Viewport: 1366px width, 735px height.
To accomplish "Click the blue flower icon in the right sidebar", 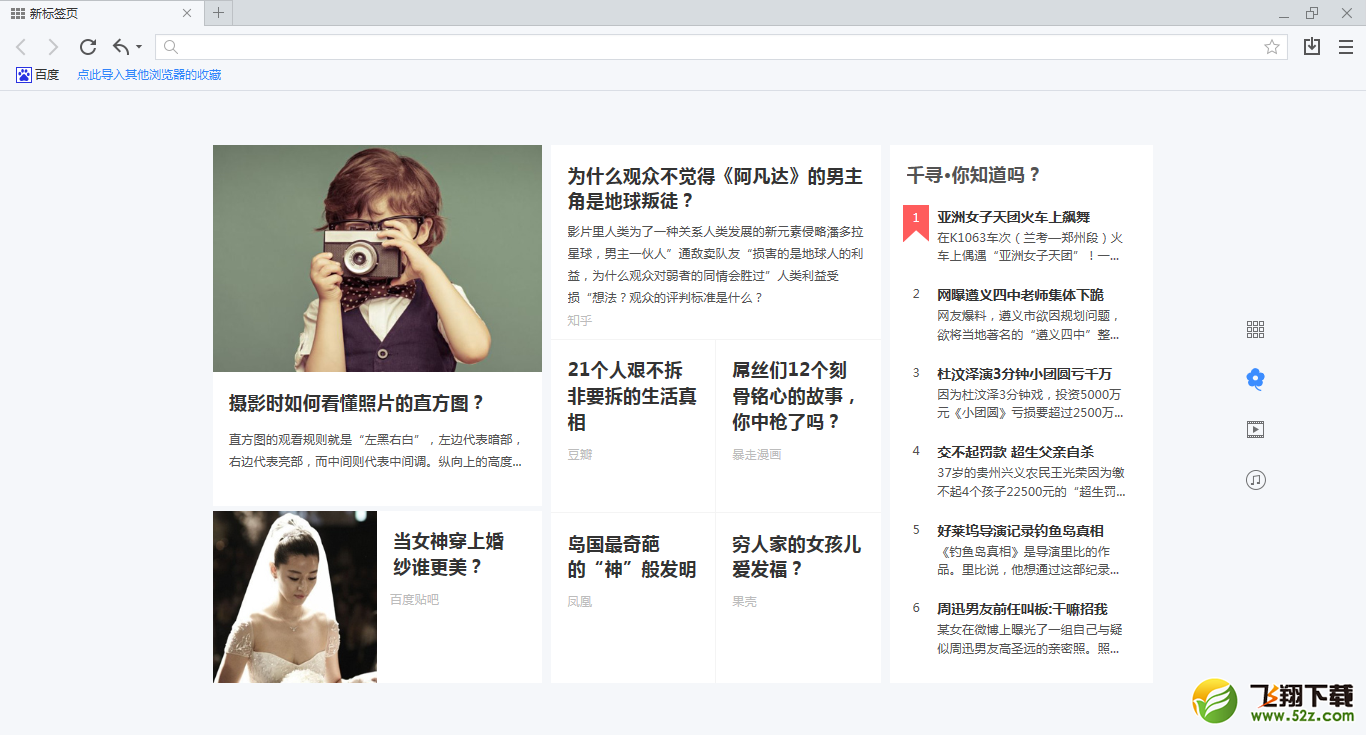I will pyautogui.click(x=1256, y=378).
